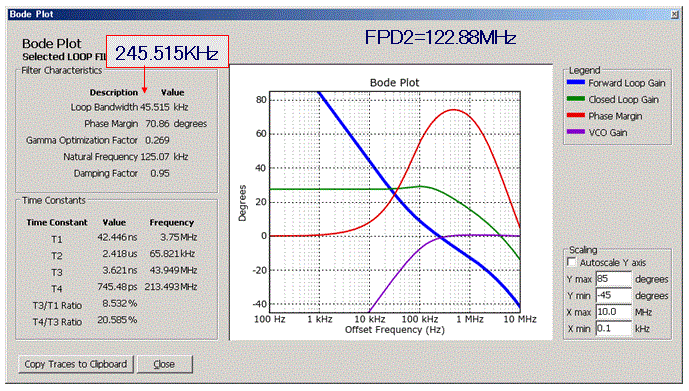
Task: Click the Bode Plot chart title
Action: (395, 83)
